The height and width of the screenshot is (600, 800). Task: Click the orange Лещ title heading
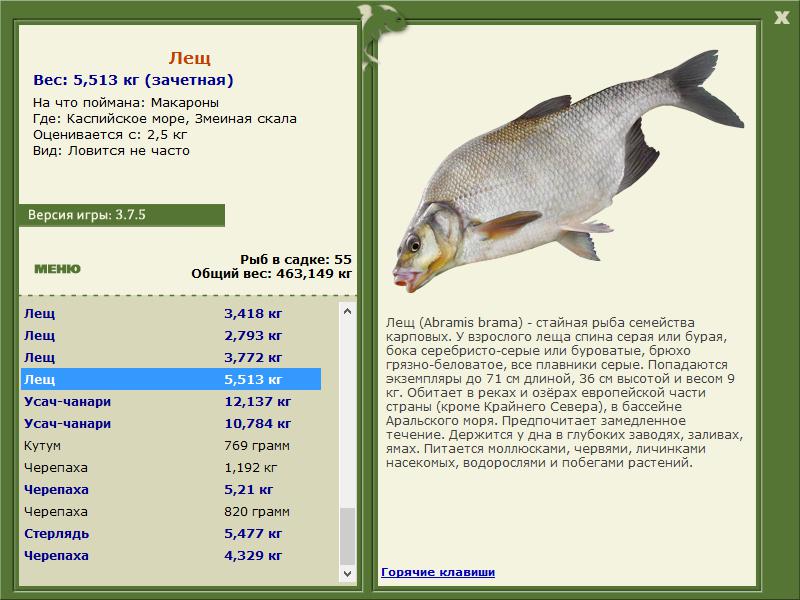(x=189, y=58)
